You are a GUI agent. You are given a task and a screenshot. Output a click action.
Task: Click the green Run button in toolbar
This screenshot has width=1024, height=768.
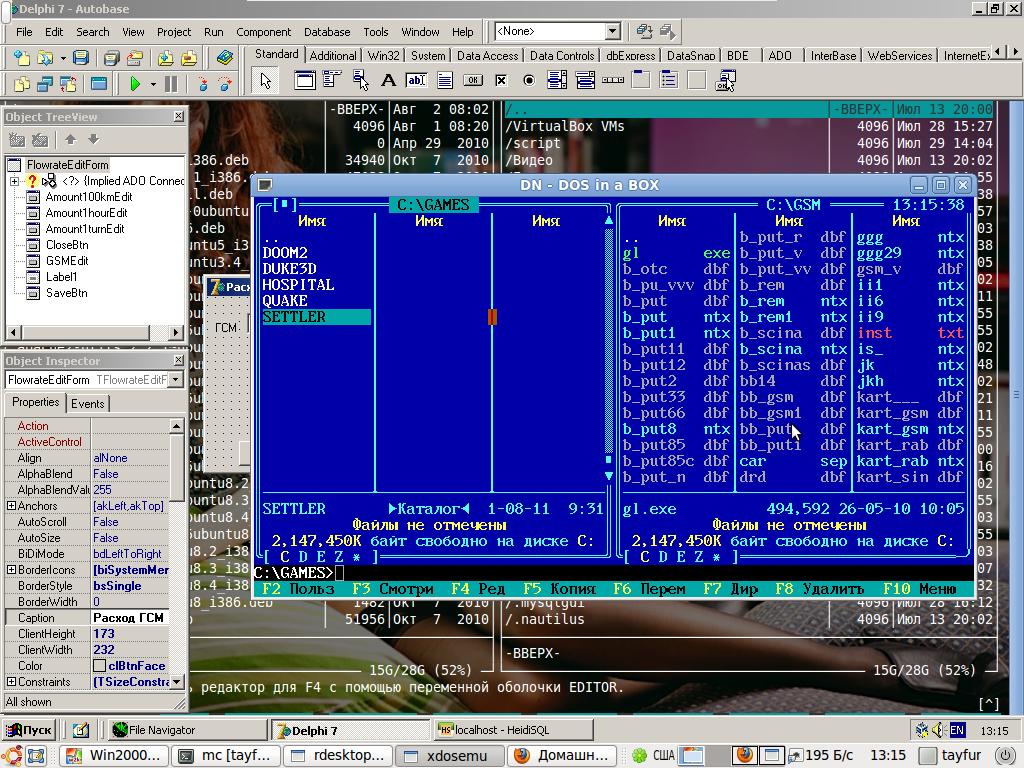135,85
